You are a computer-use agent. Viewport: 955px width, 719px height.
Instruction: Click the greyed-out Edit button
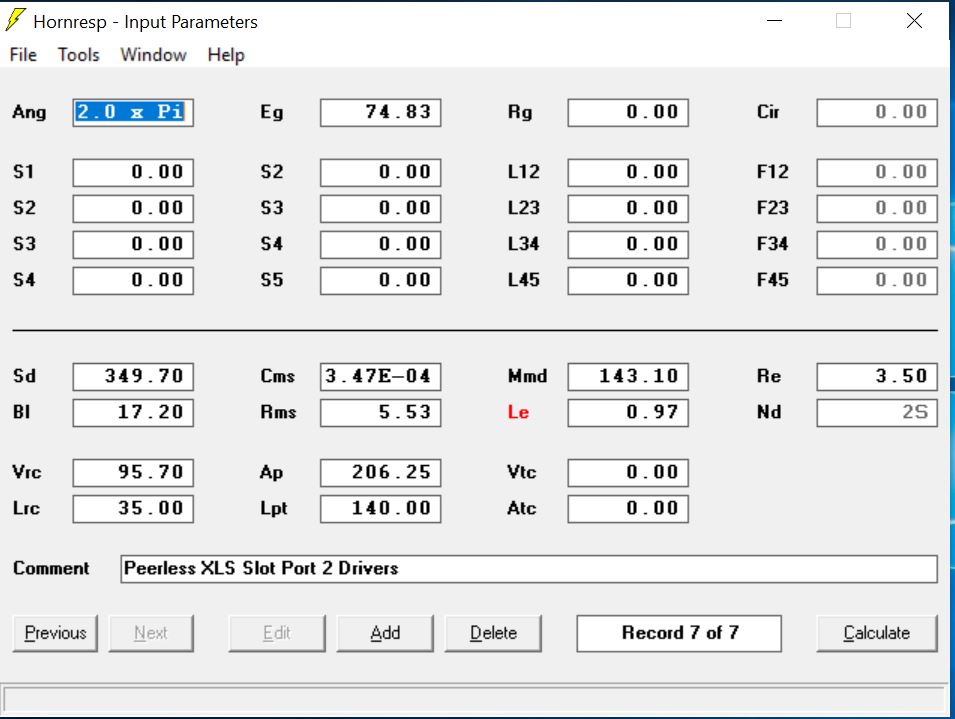[277, 633]
